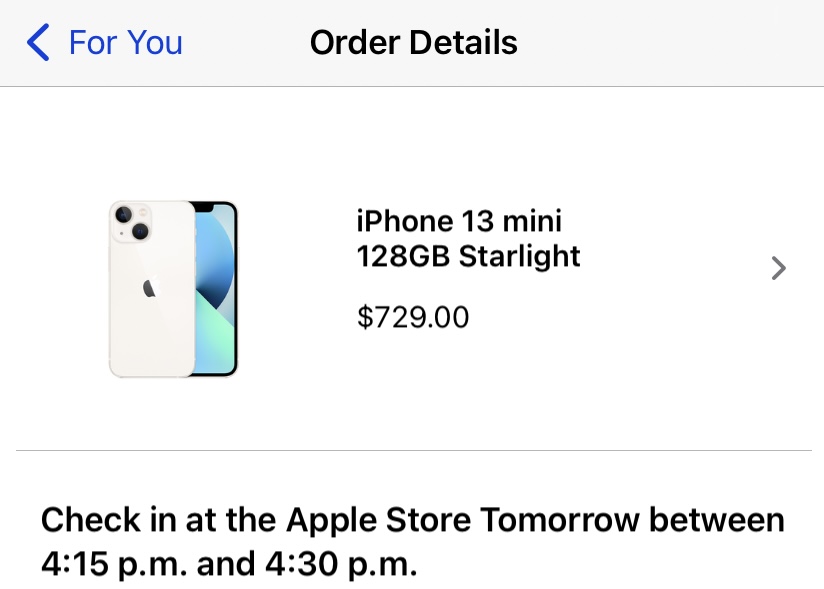The width and height of the screenshot is (824, 589).
Task: Click the notch on the iPhone display
Action: (204, 206)
